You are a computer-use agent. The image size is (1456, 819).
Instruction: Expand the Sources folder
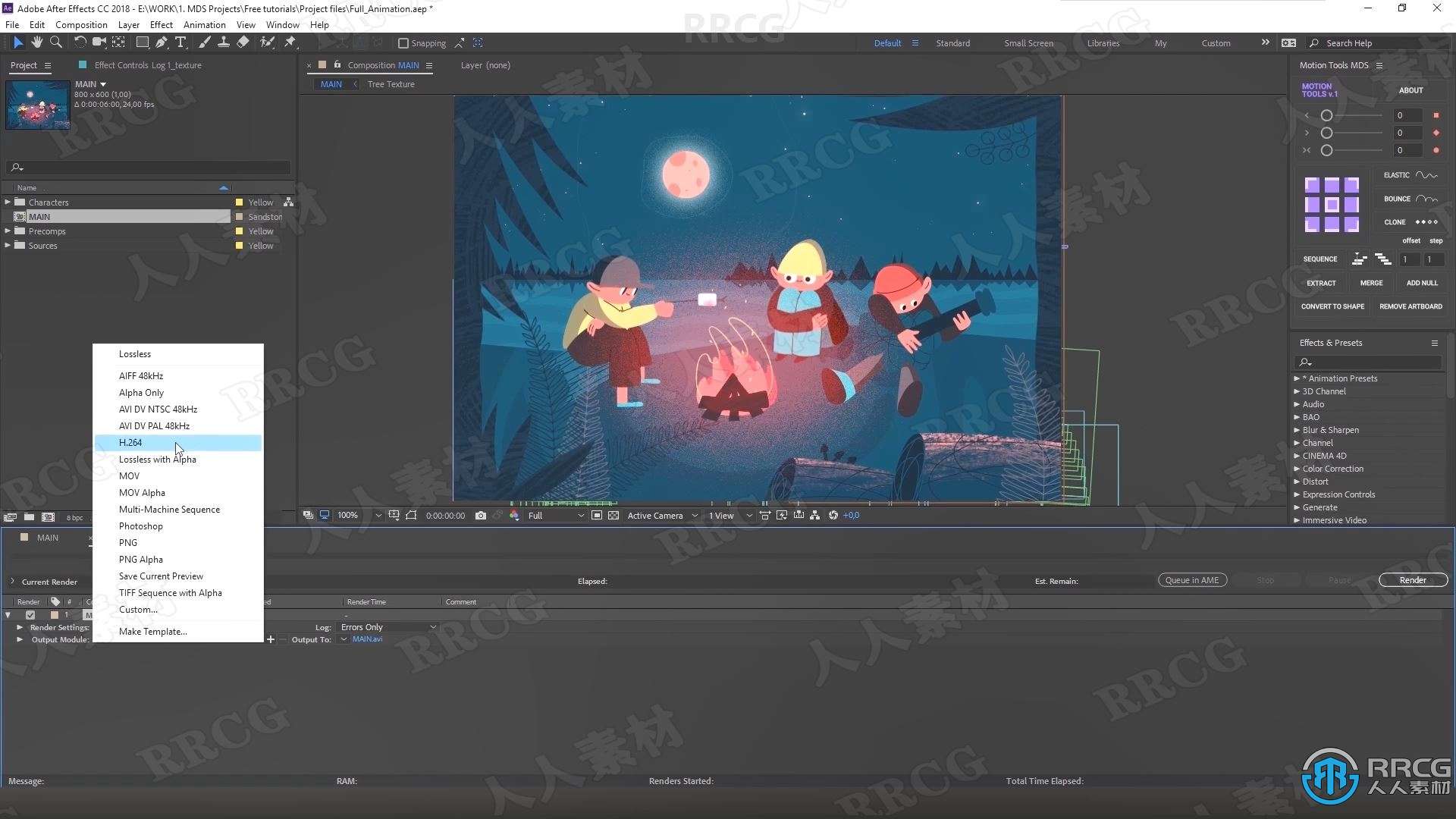click(8, 245)
